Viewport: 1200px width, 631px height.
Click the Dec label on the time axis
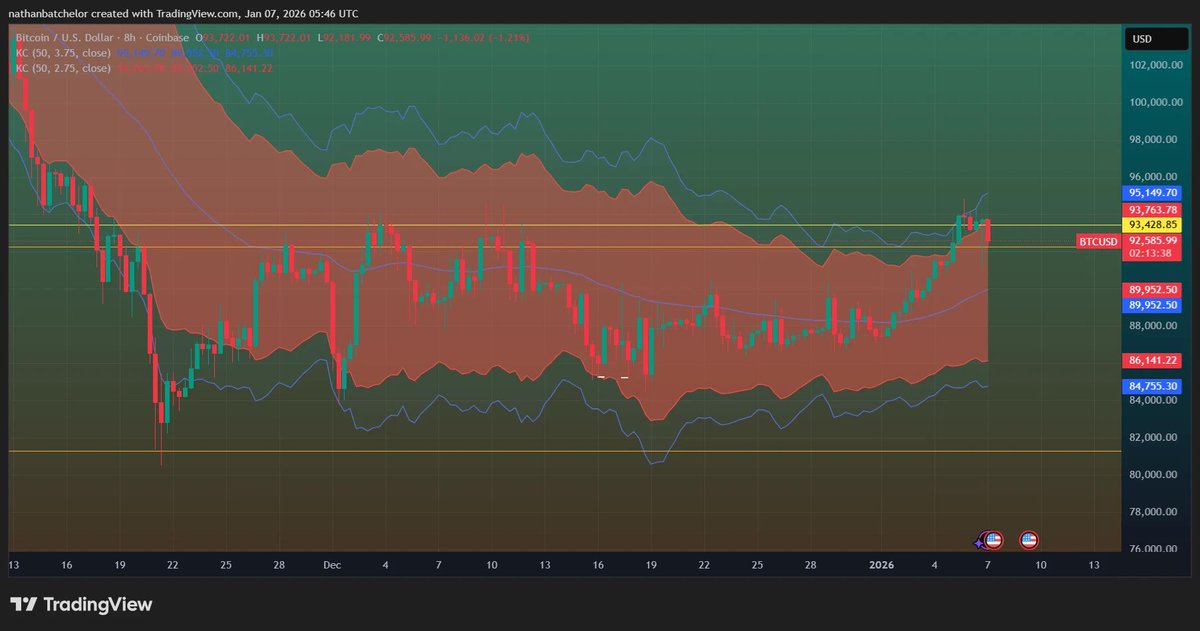coord(333,565)
